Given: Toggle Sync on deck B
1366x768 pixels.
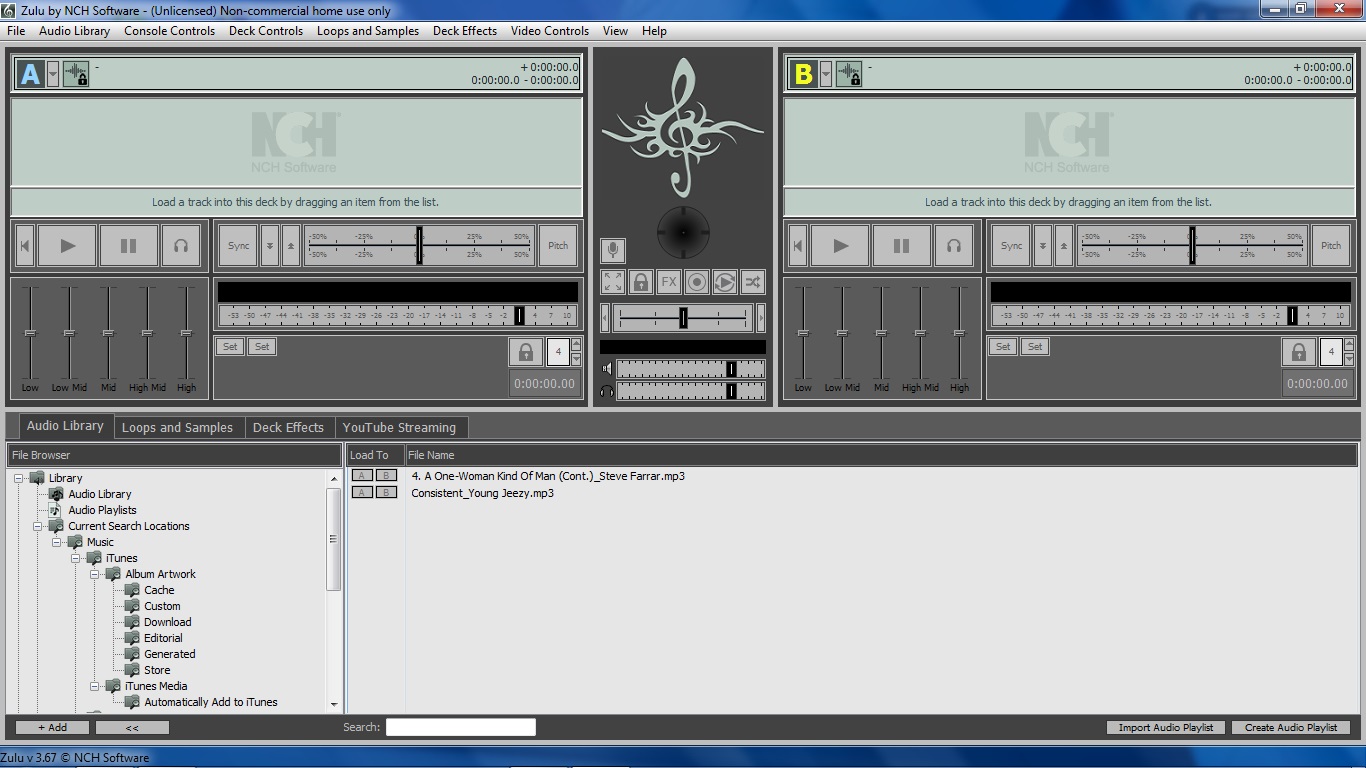Looking at the screenshot, I should coord(1010,245).
